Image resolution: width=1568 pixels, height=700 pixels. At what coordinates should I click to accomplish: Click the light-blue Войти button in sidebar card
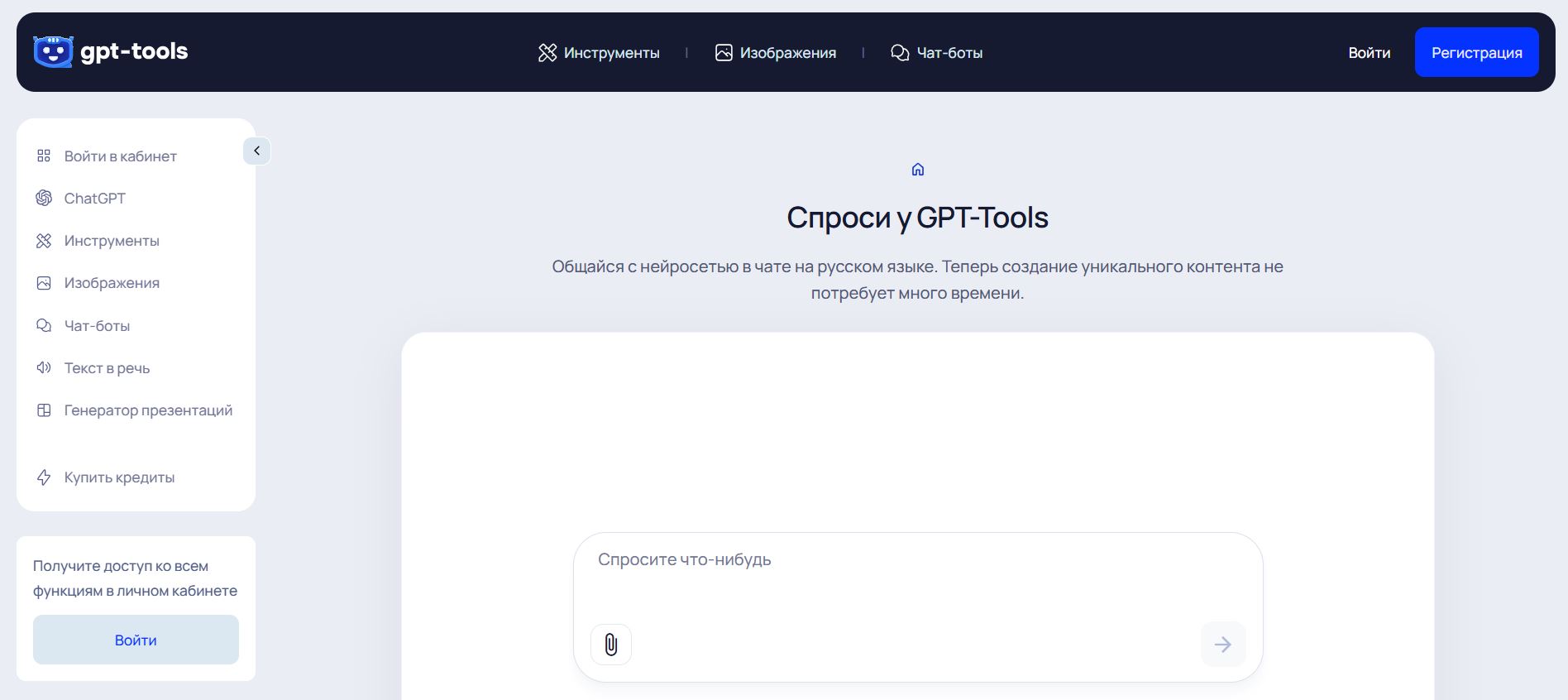(136, 640)
